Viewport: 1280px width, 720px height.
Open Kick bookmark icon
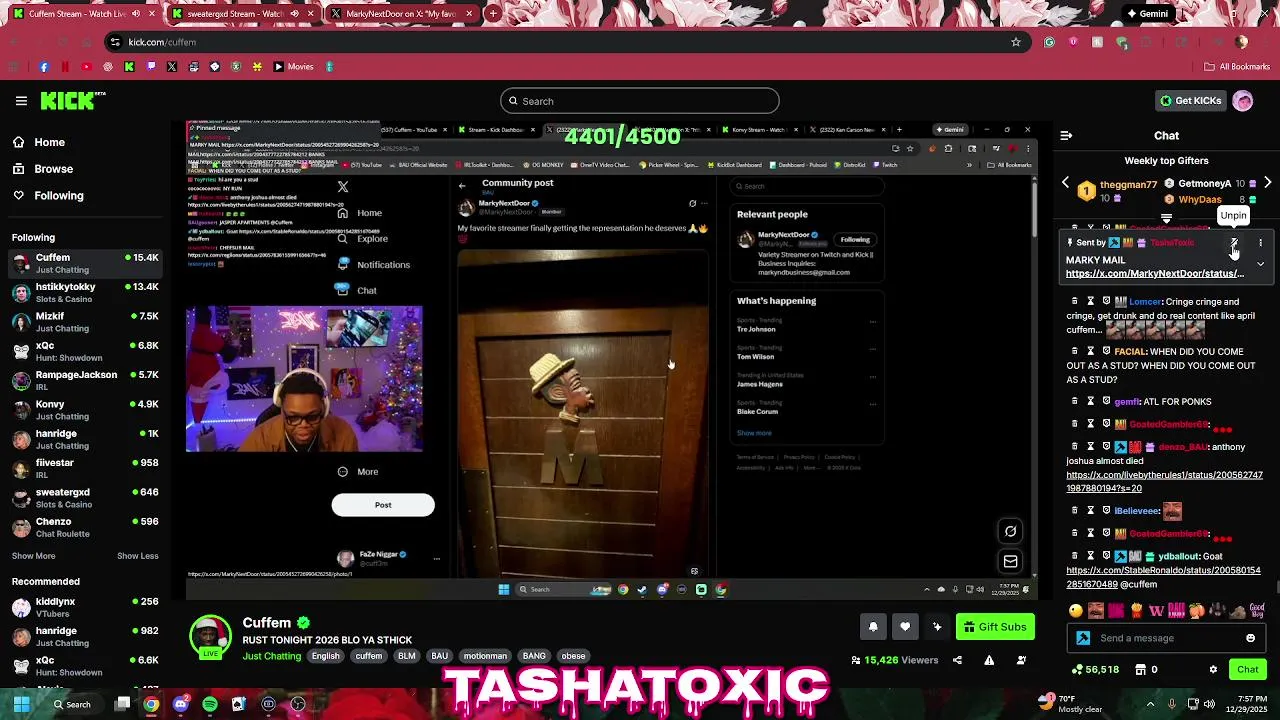pyautogui.click(x=129, y=67)
